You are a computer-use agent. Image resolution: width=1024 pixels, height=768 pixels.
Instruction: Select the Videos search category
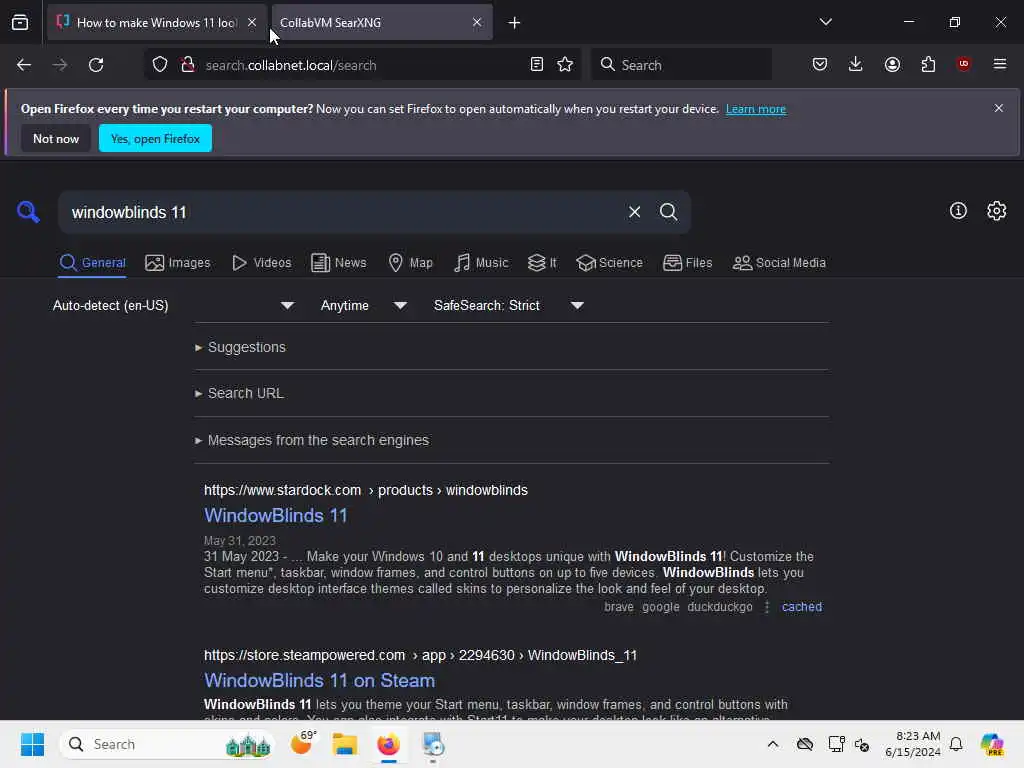pyautogui.click(x=261, y=263)
